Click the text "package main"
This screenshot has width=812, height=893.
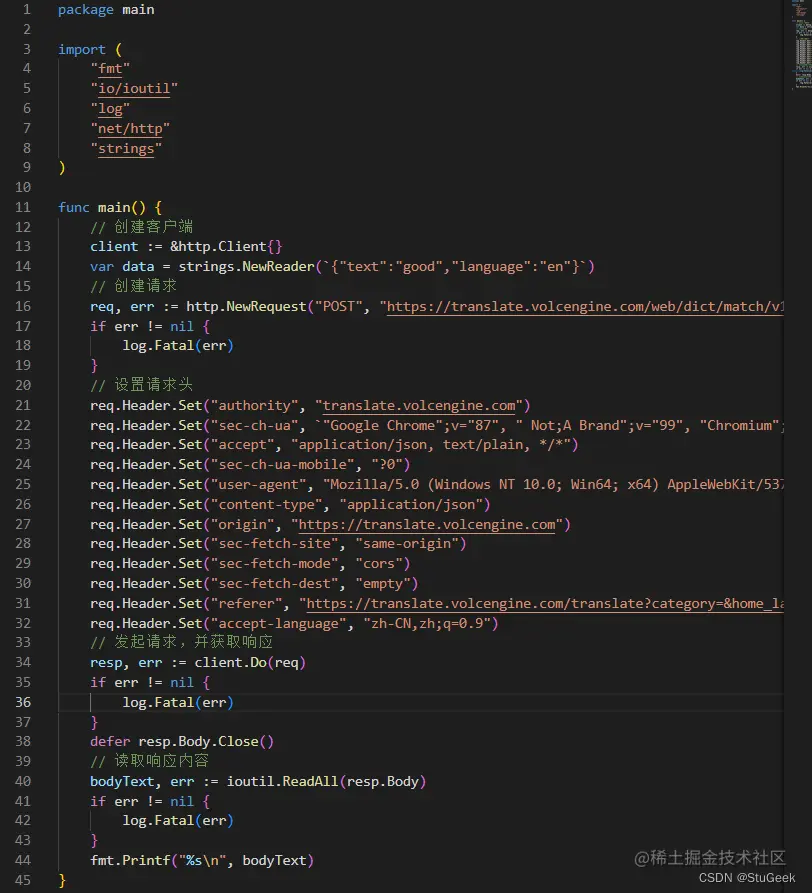[106, 10]
